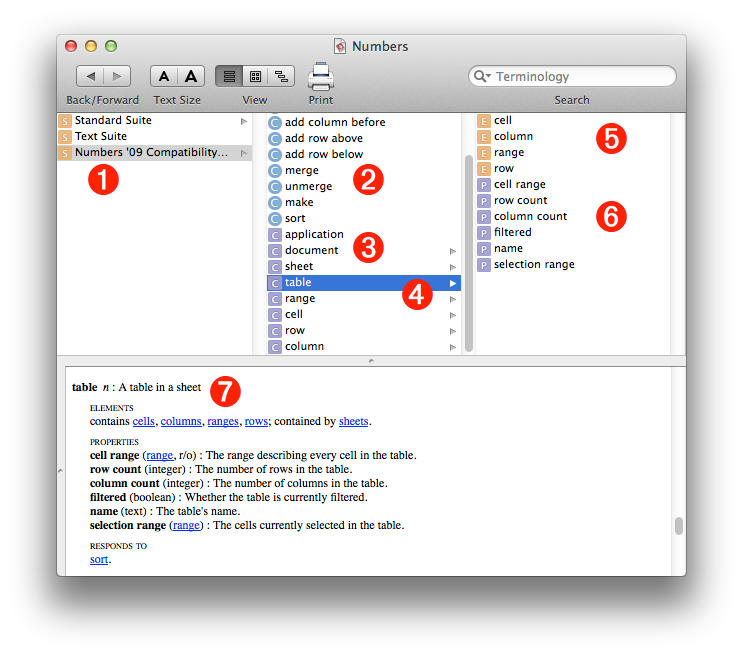Expand range class disclosure arrow
Viewport: 743px width, 655px height.
453,299
